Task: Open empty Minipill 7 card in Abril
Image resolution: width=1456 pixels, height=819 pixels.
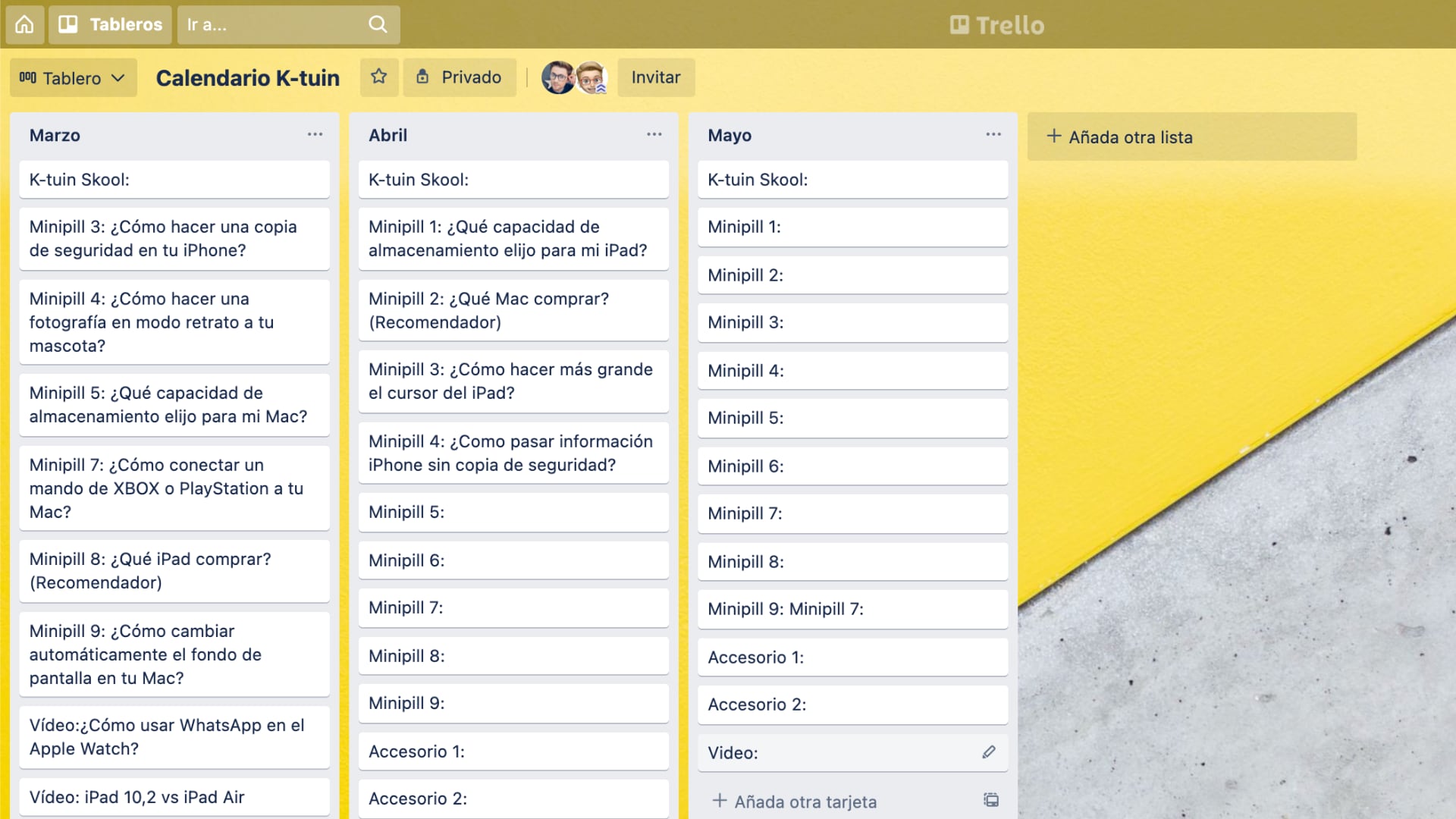Action: coord(513,607)
